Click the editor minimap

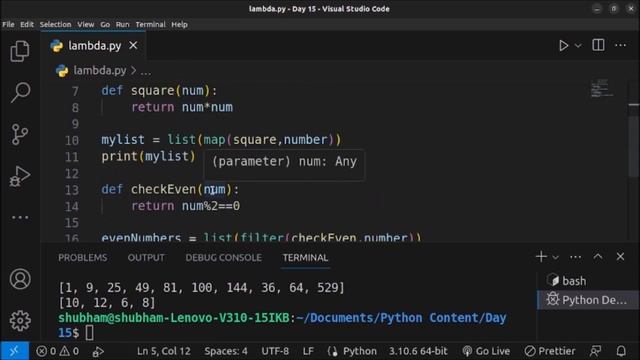(602, 89)
